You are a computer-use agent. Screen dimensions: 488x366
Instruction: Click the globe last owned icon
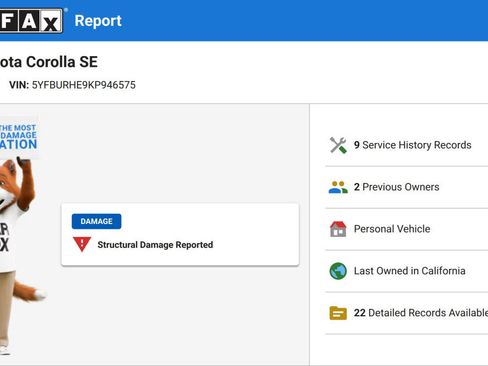[338, 271]
